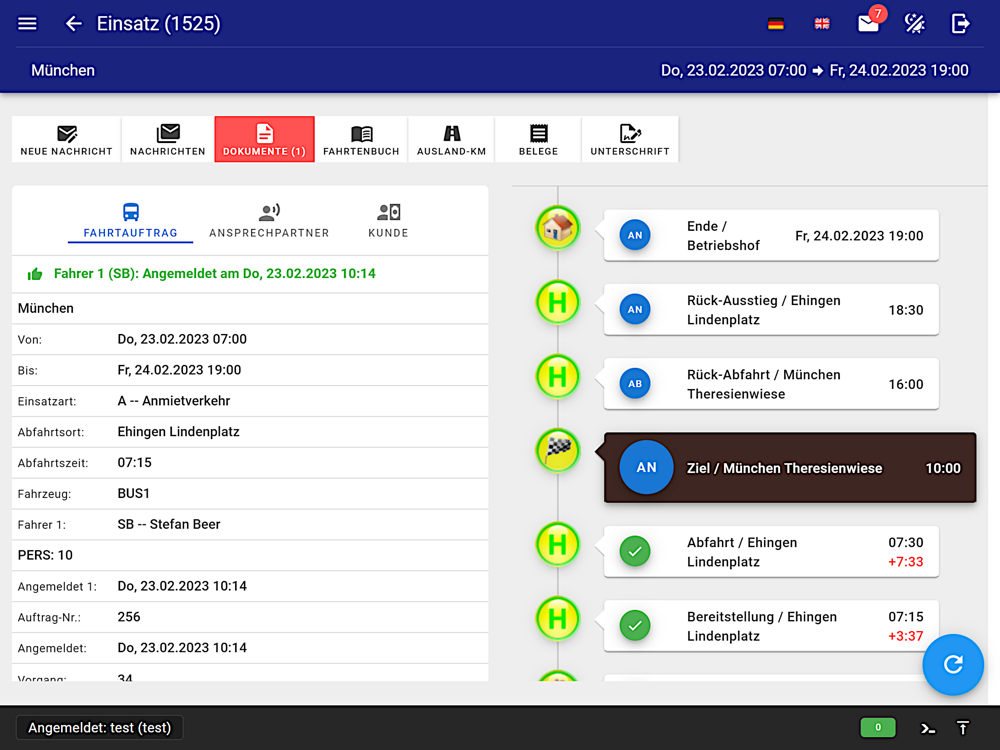
Task: Click the green 0 counter badge
Action: pos(878,728)
